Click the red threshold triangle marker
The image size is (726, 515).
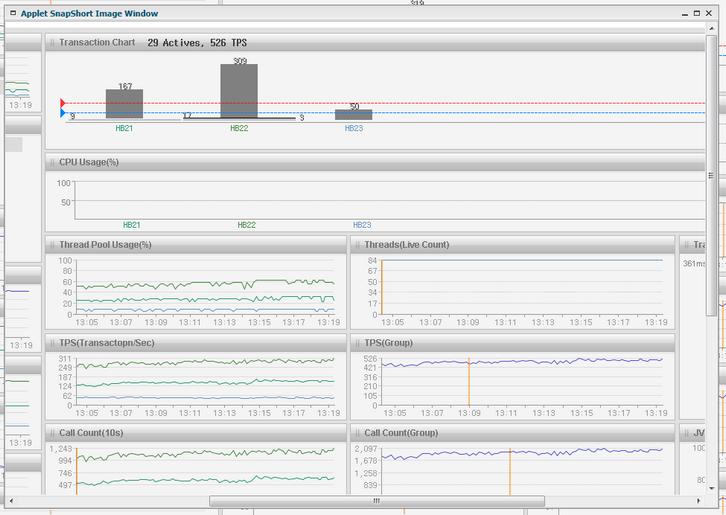click(x=63, y=103)
